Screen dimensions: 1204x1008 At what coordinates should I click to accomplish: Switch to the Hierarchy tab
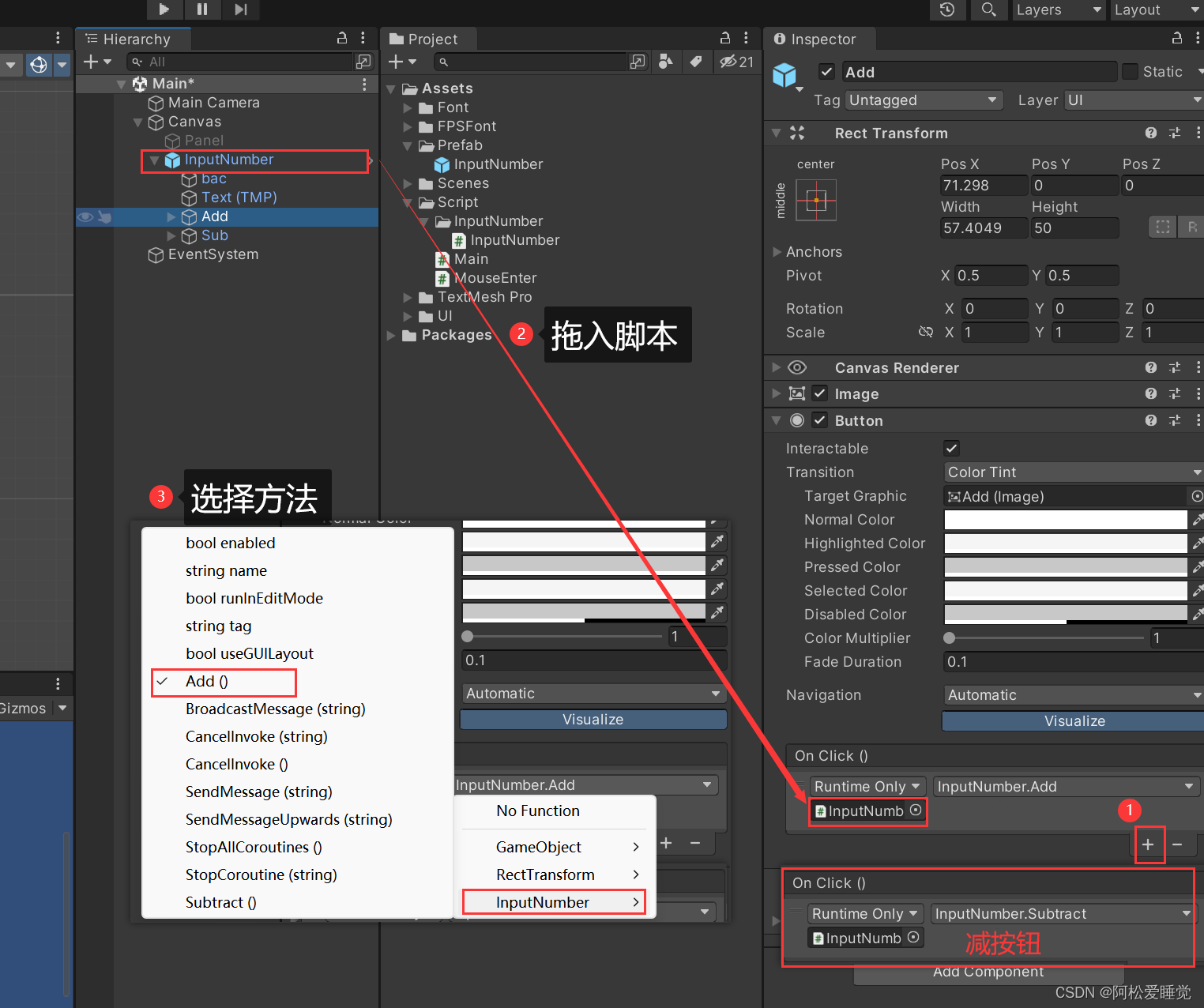click(134, 39)
